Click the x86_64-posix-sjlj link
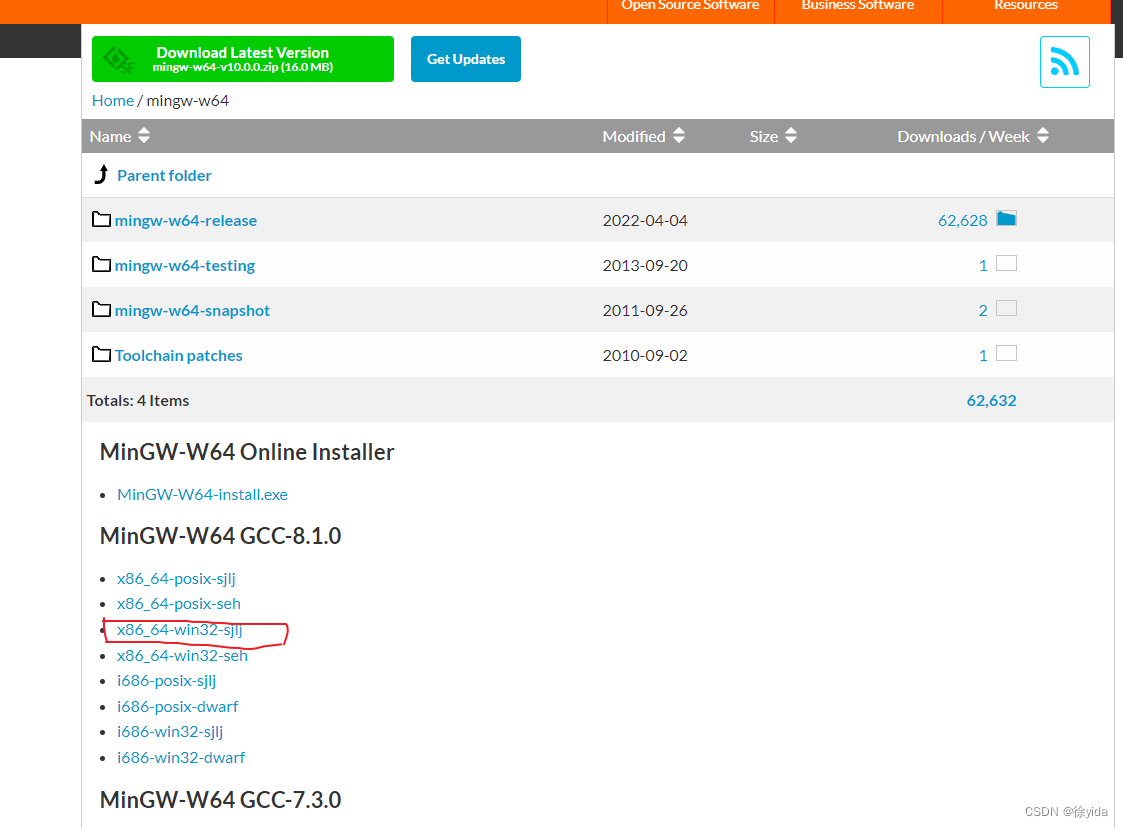Image resolution: width=1123 pixels, height=828 pixels. coord(176,578)
